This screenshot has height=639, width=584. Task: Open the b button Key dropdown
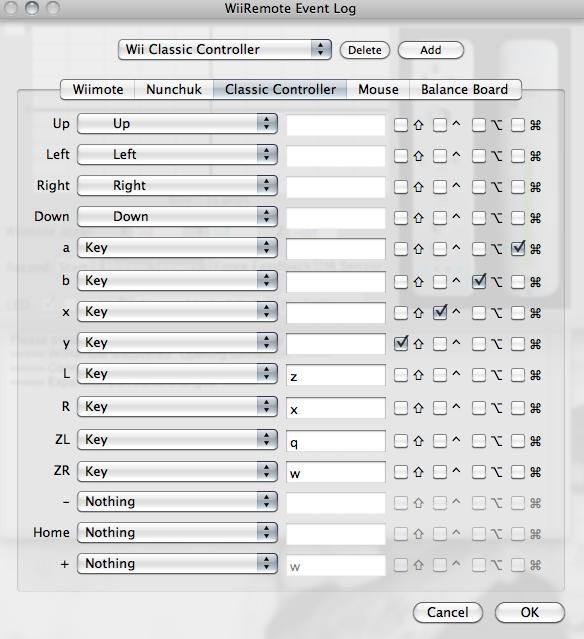click(x=177, y=280)
